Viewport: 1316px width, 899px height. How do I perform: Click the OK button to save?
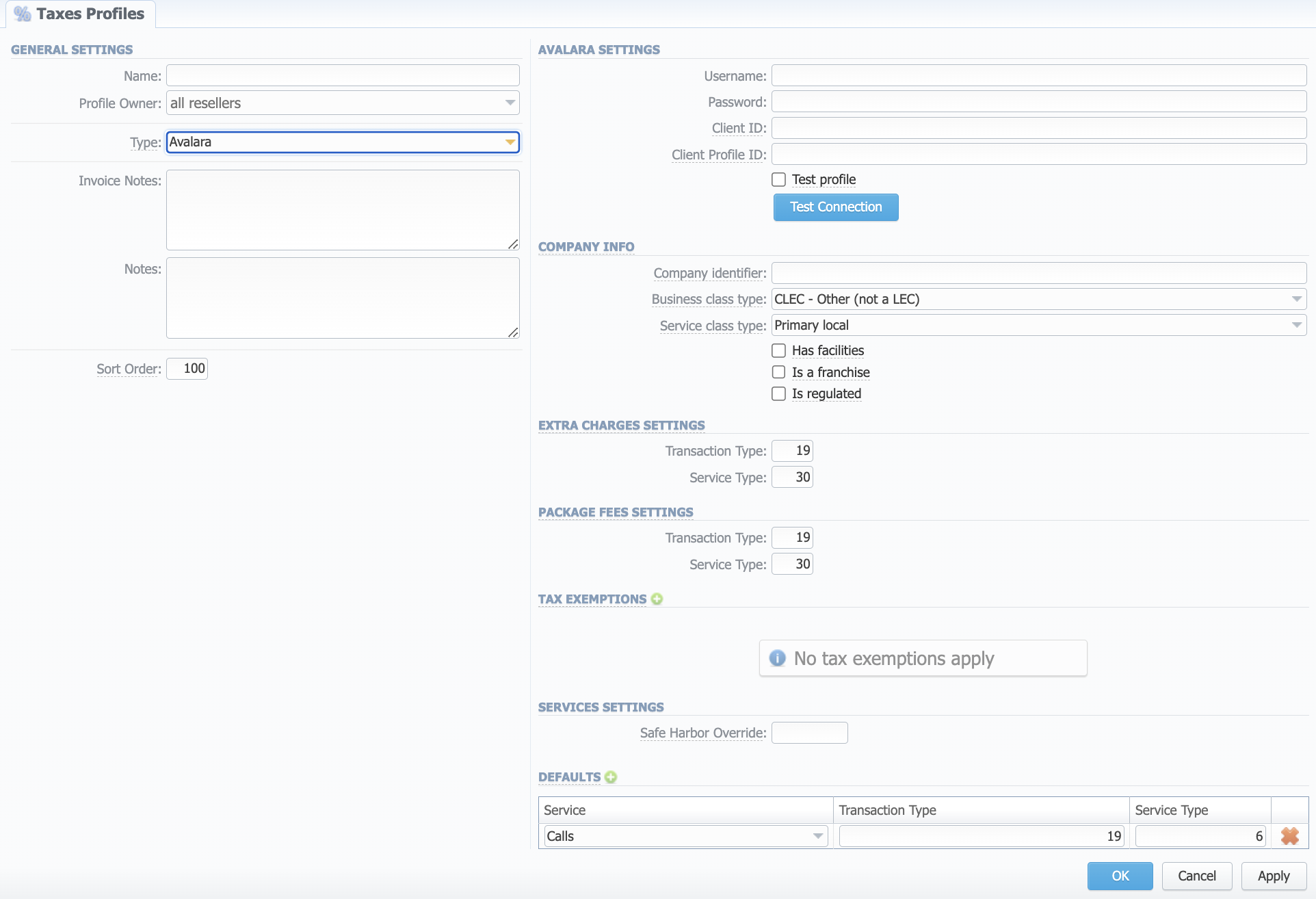tap(1121, 875)
